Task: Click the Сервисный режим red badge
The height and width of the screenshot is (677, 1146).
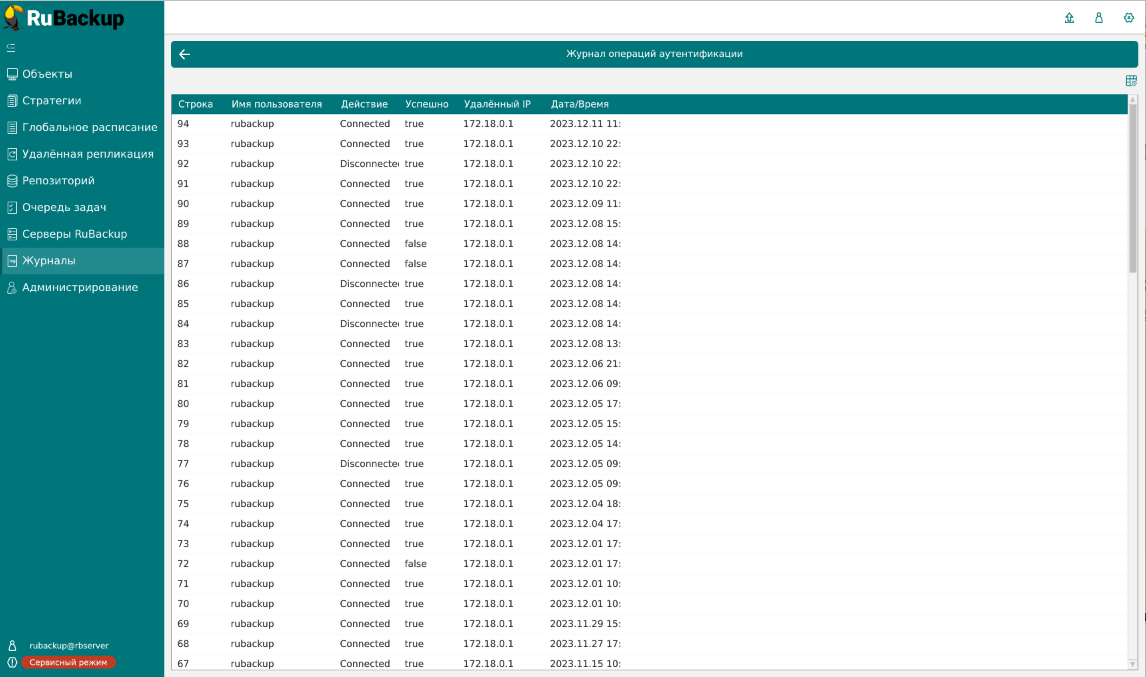Action: [68, 662]
